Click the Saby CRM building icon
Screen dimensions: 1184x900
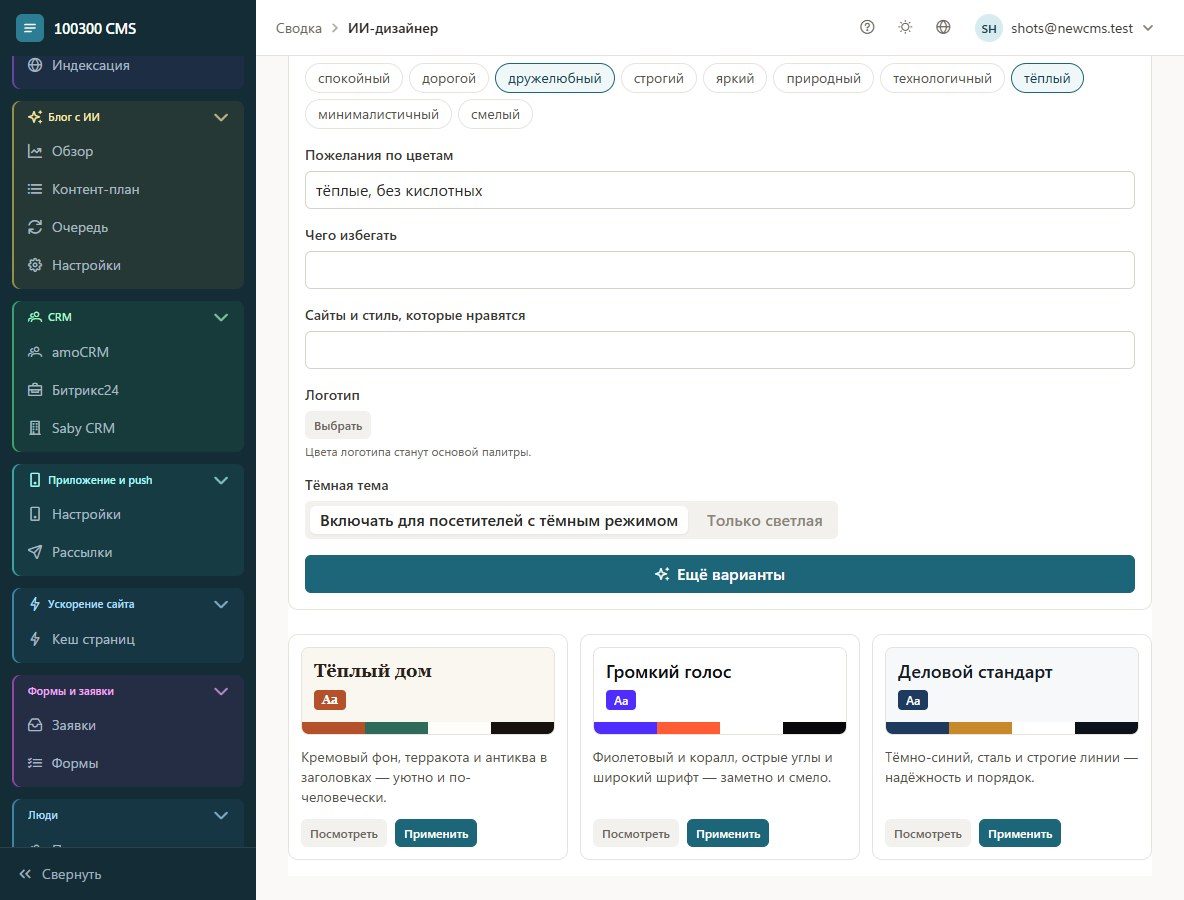35,428
